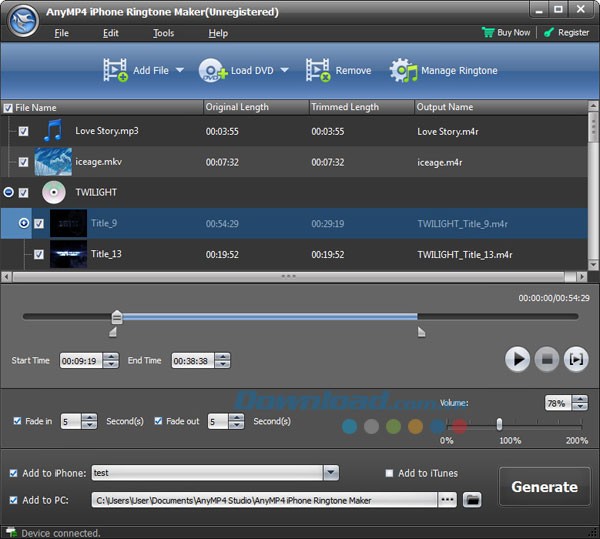Remove the selected file from list
Viewport: 600px width, 539px height.
(318, 70)
